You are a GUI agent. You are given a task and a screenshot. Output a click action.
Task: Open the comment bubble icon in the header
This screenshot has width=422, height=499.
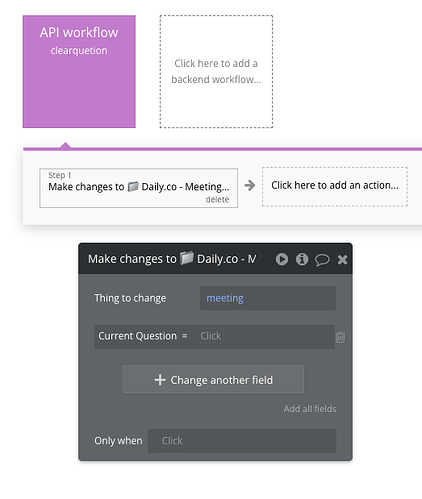322,260
